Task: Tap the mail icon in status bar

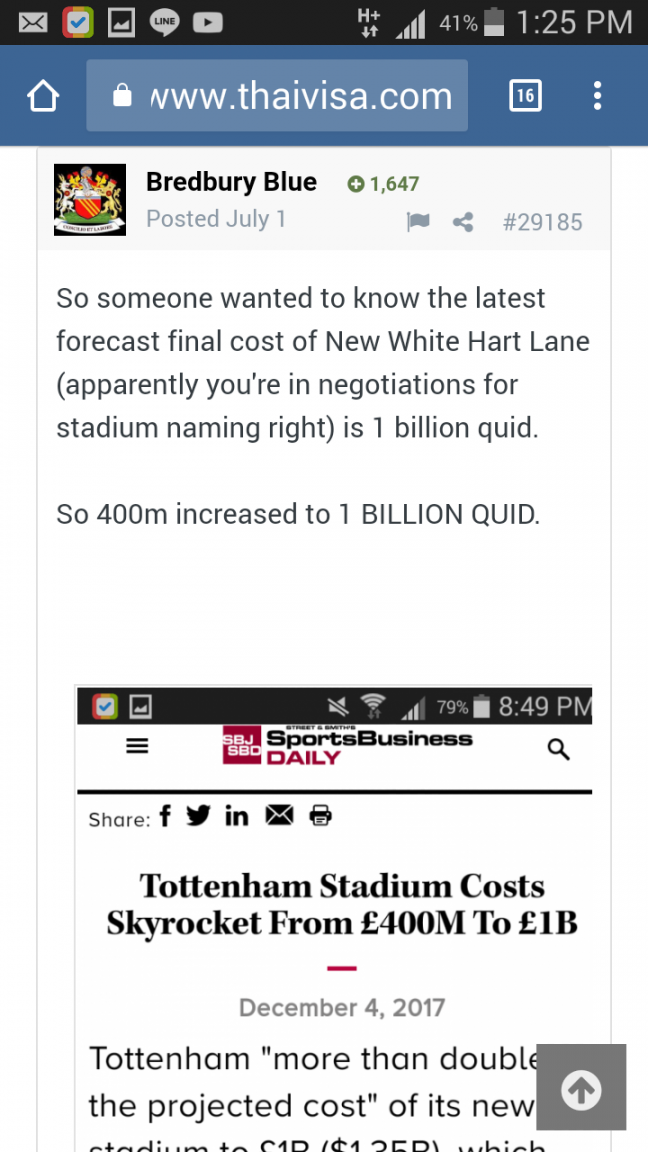Action: point(33,23)
